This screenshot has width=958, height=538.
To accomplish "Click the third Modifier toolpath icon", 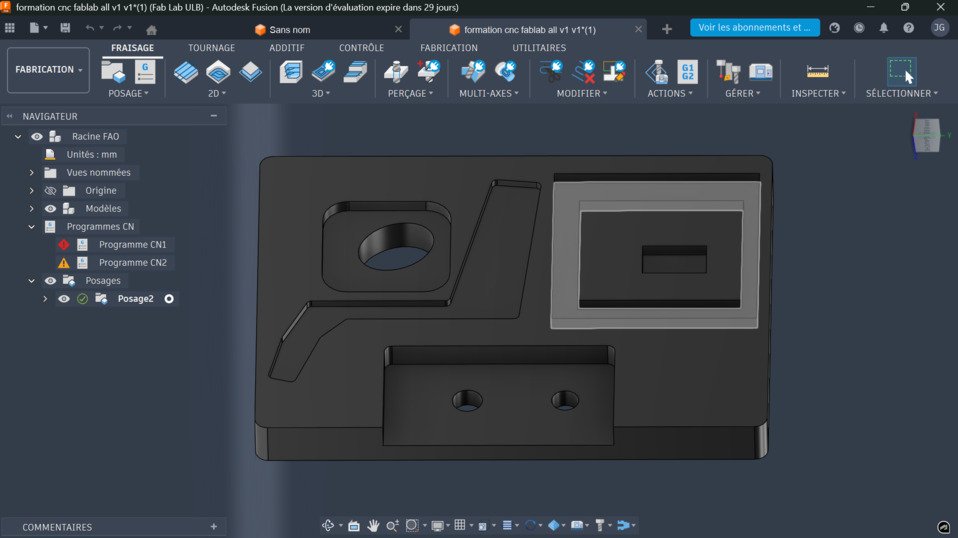I will pos(614,71).
